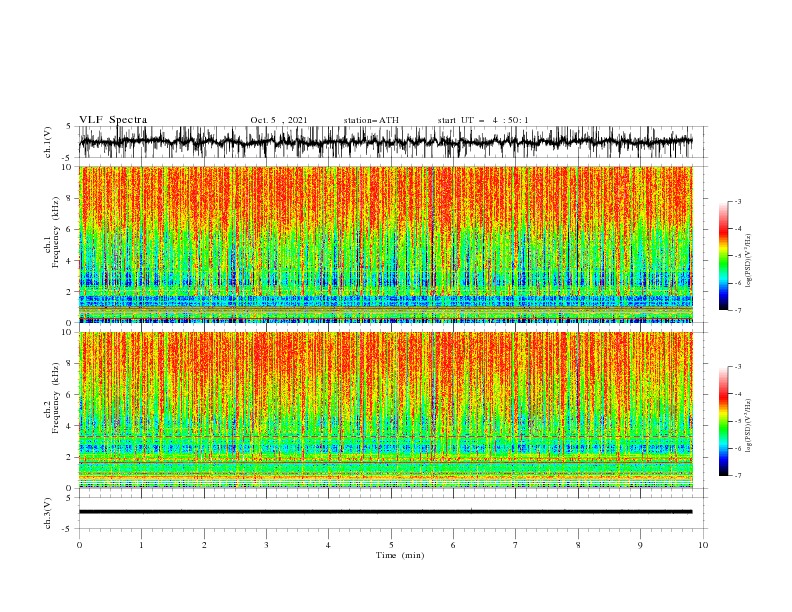Select the "start UT = 4 :50: 1" text
Screen dimensions: 792x612
pos(483,120)
